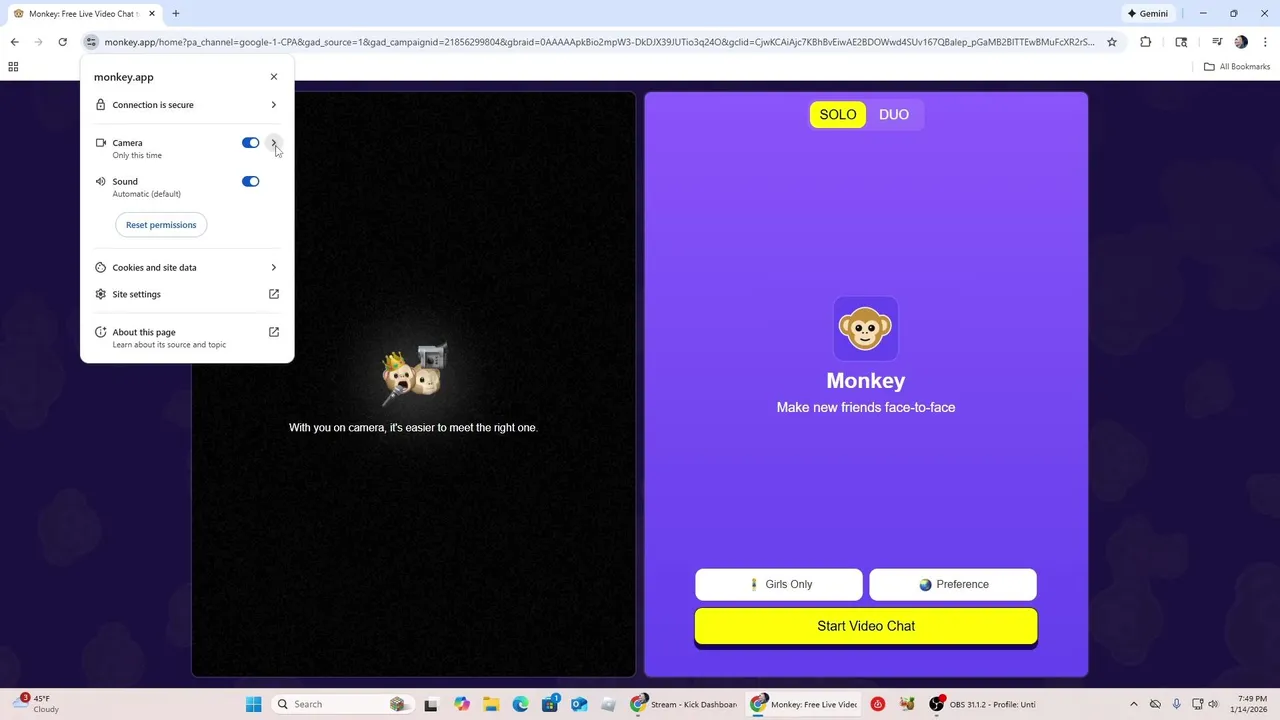Click the site information icon in address bar
Screen dimensions: 1280x720
point(91,42)
